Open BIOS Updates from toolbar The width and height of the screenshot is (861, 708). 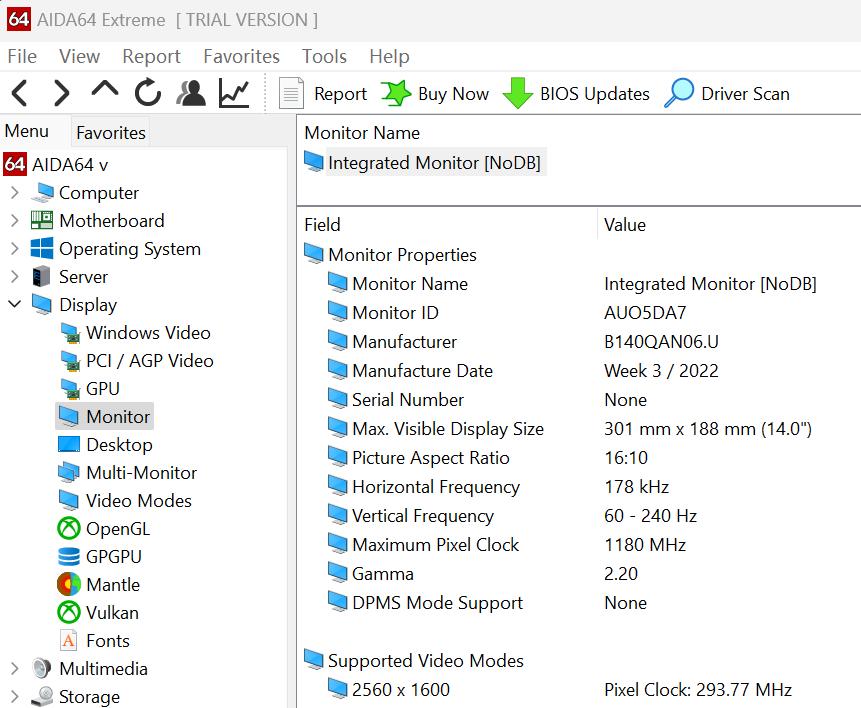[x=576, y=94]
